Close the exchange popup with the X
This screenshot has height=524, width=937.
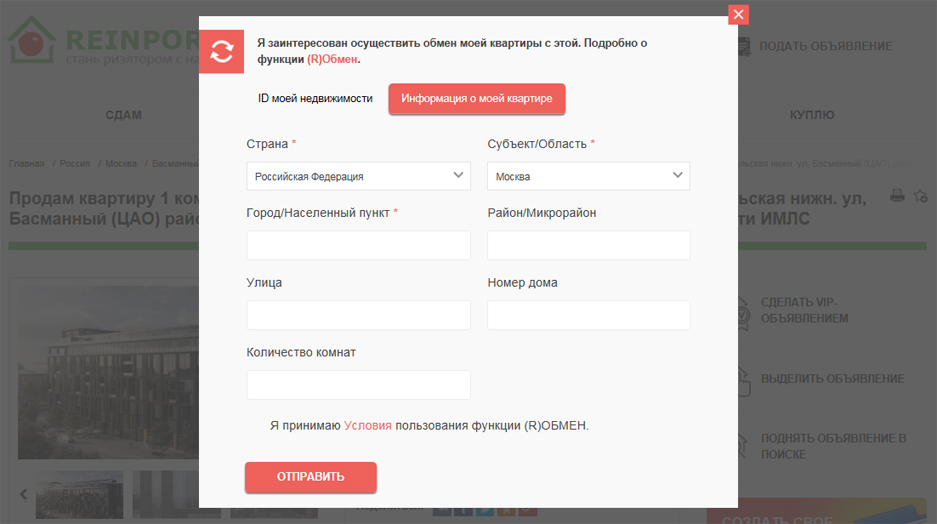click(x=739, y=14)
